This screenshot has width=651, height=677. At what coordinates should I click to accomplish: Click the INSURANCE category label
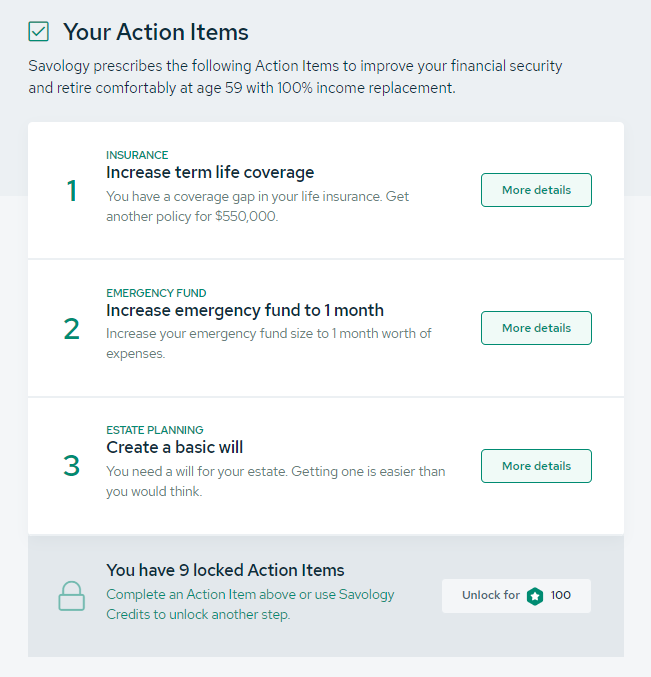pos(137,155)
